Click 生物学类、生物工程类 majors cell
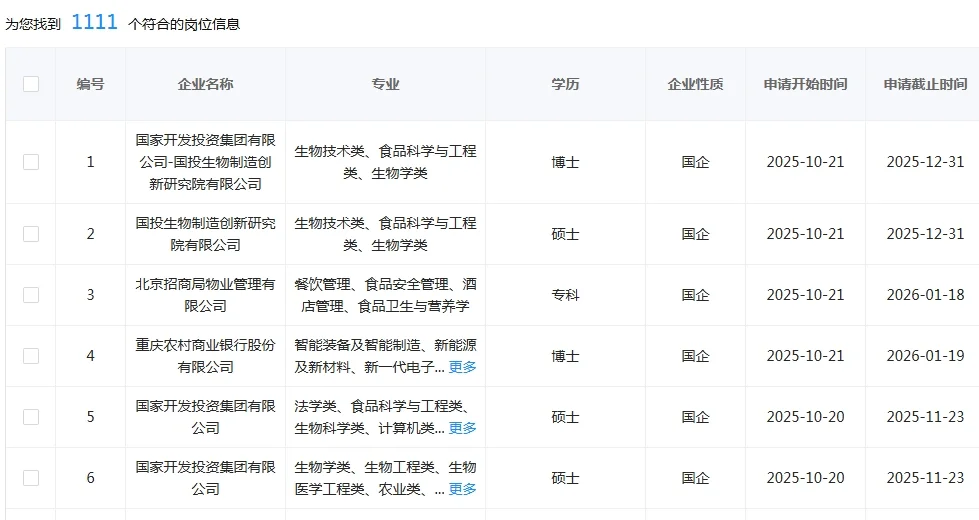This screenshot has height=520, width=979. 385,478
